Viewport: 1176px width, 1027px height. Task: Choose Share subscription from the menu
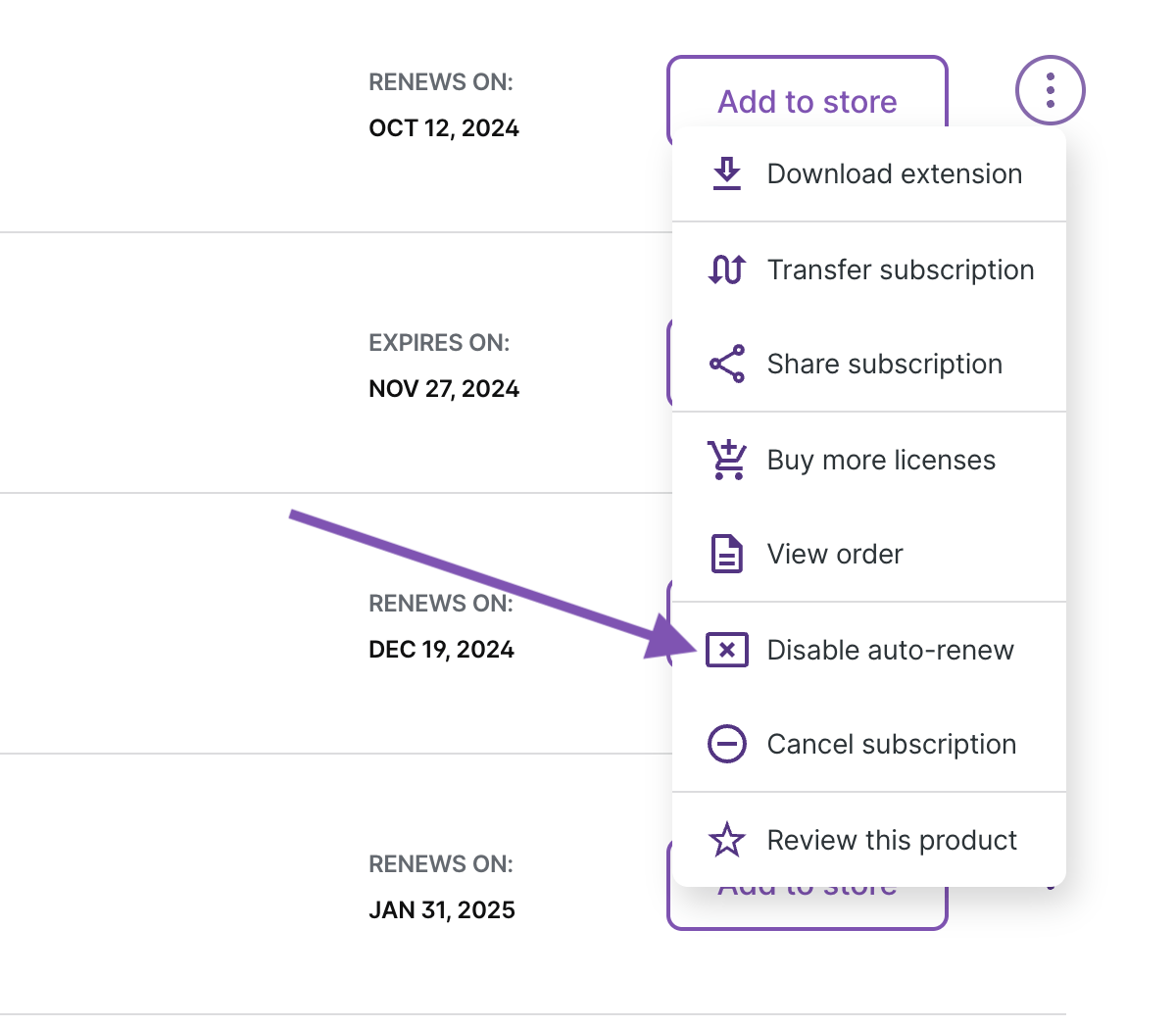pyautogui.click(x=884, y=364)
